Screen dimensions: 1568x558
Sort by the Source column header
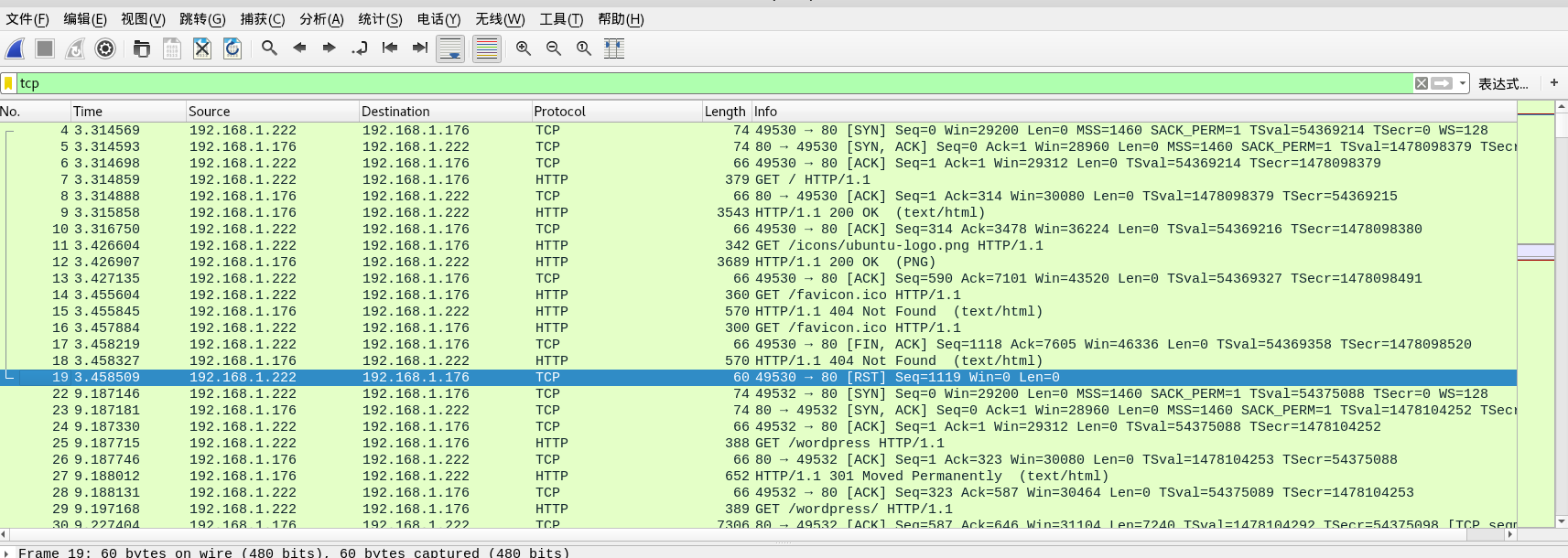tap(273, 112)
